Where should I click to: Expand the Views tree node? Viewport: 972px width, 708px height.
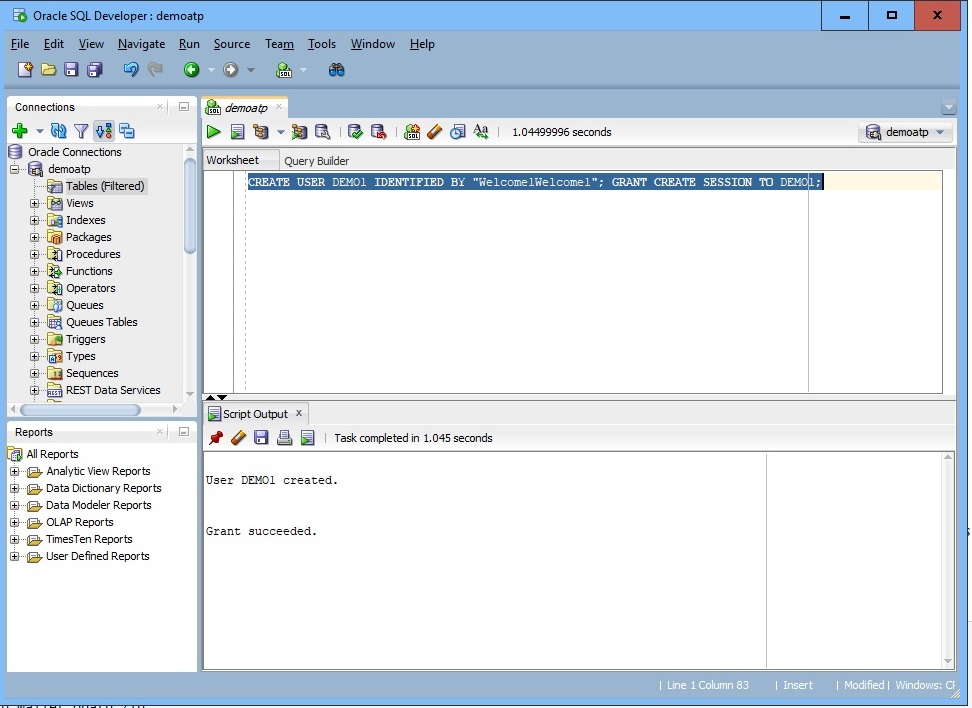35,203
